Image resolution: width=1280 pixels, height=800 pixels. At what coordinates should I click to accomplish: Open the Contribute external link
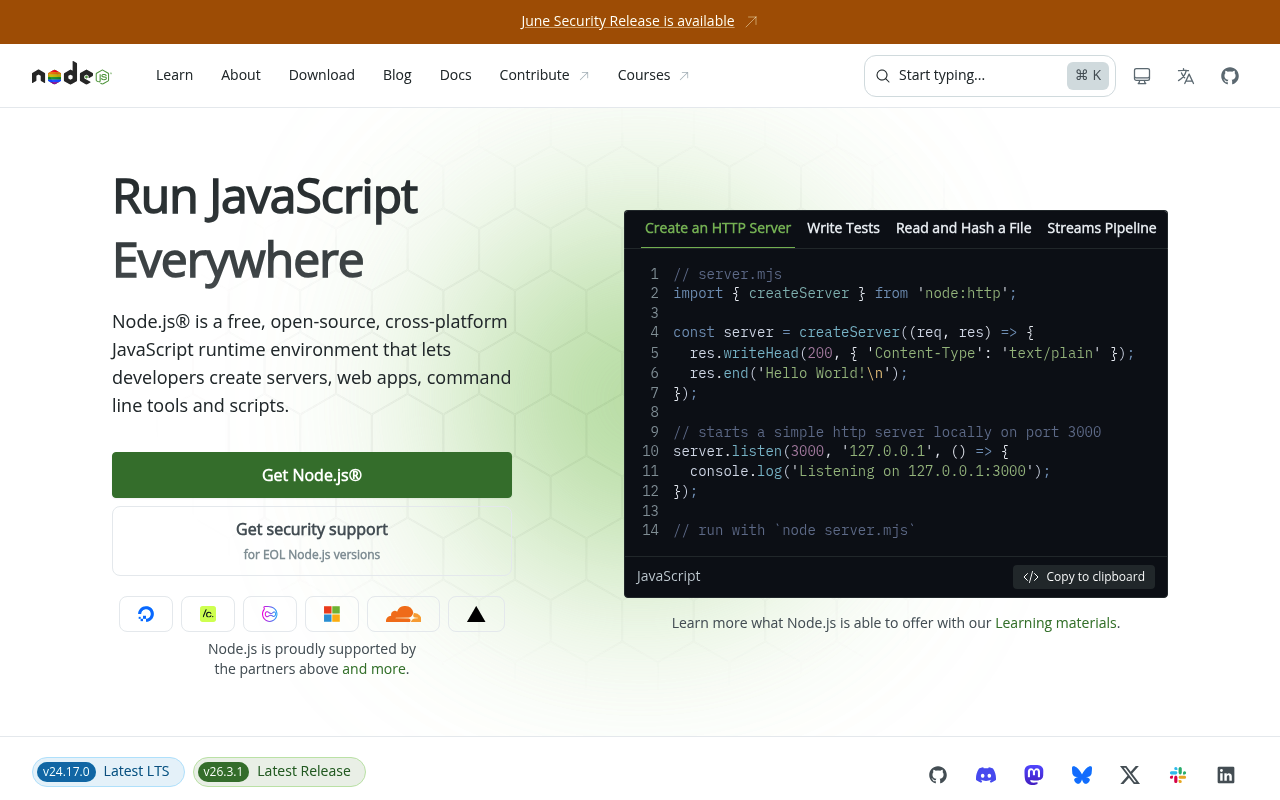pos(545,75)
